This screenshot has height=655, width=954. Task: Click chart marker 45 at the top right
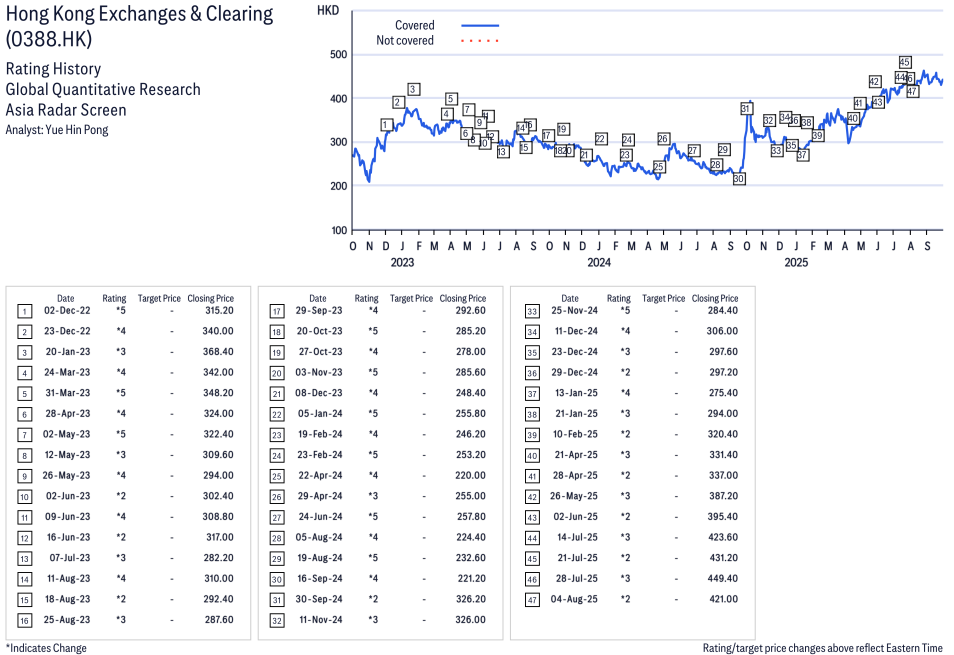[x=905, y=62]
